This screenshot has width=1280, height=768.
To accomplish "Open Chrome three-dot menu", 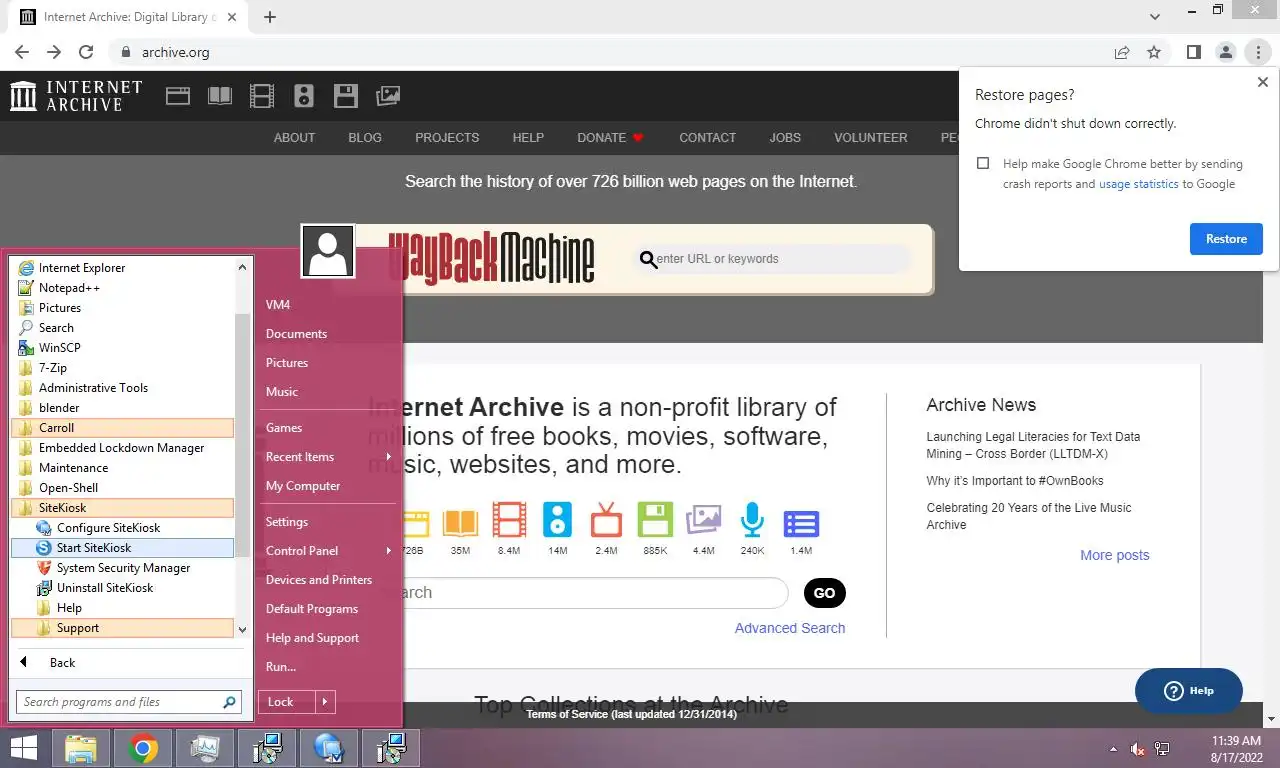I will click(x=1258, y=52).
